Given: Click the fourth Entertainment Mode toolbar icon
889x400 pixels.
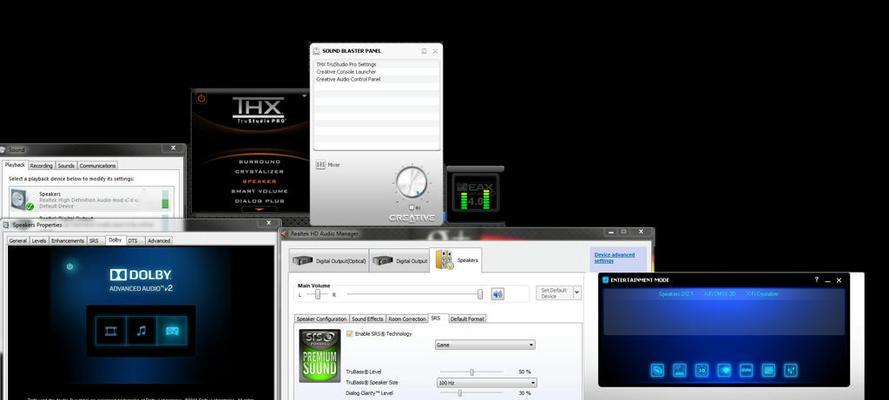Looking at the screenshot, I should point(724,371).
